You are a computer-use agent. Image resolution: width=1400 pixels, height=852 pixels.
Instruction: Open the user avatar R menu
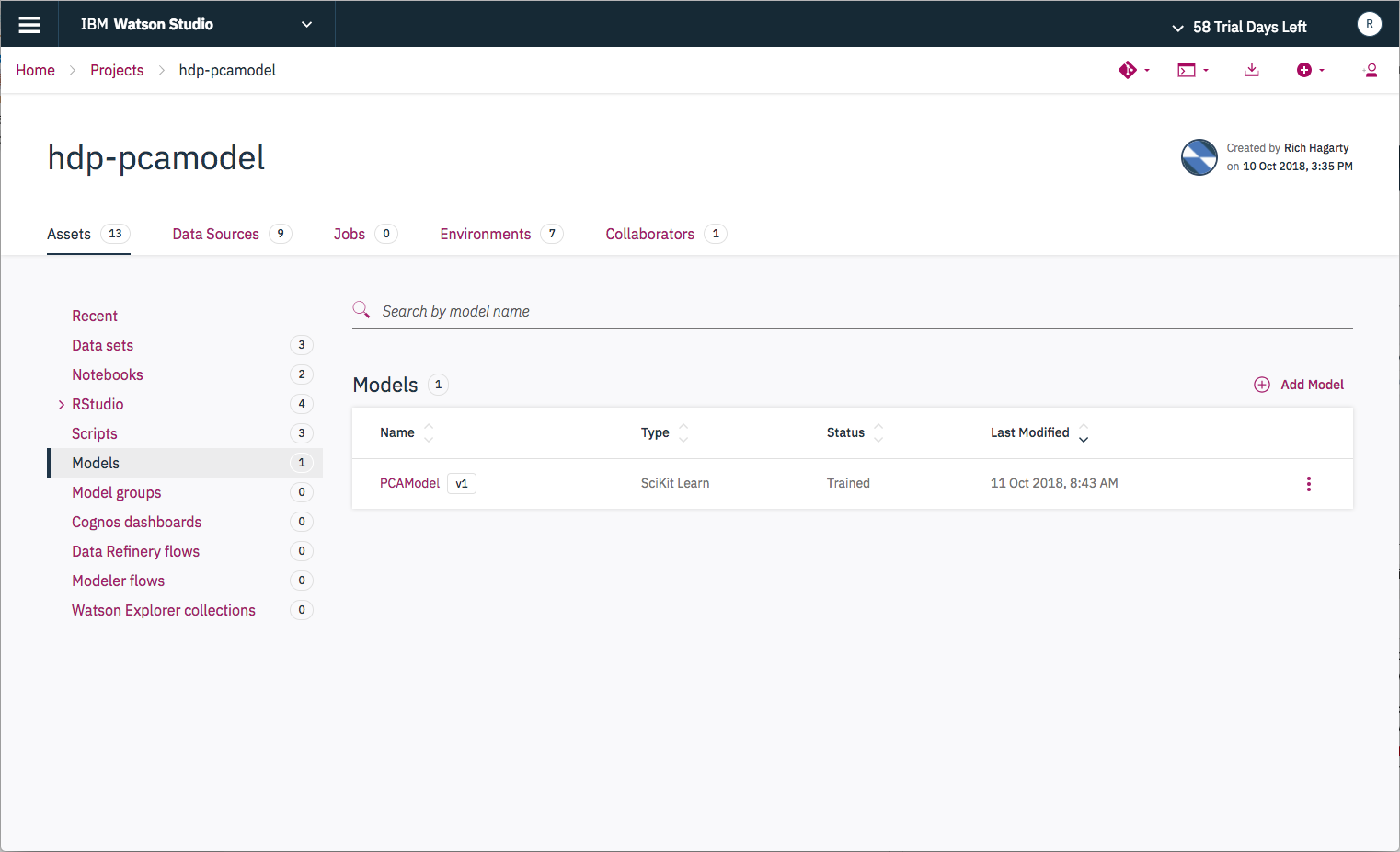(x=1369, y=24)
